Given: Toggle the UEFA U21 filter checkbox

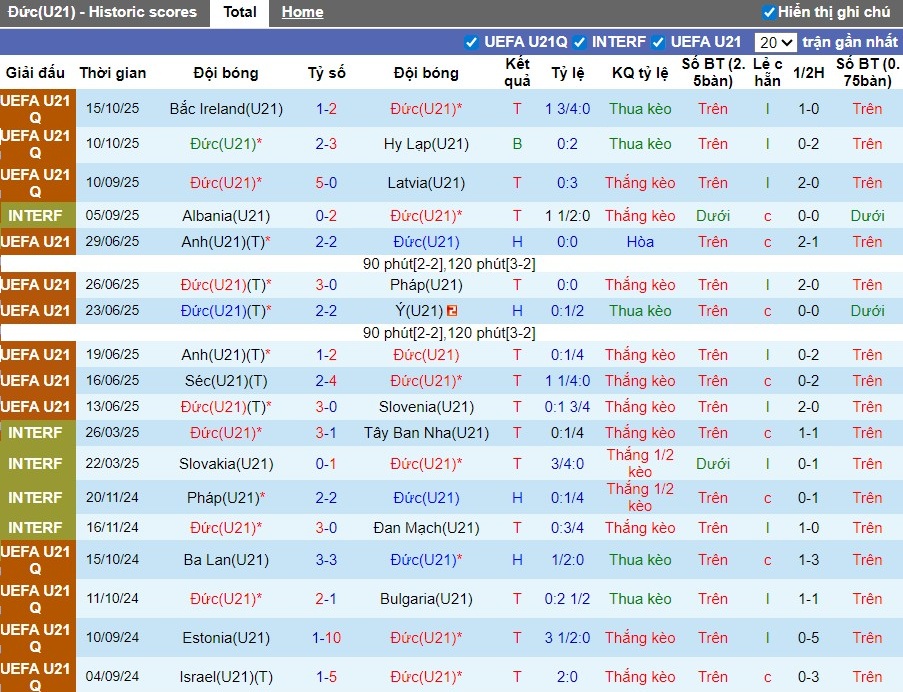Looking at the screenshot, I should [658, 42].
